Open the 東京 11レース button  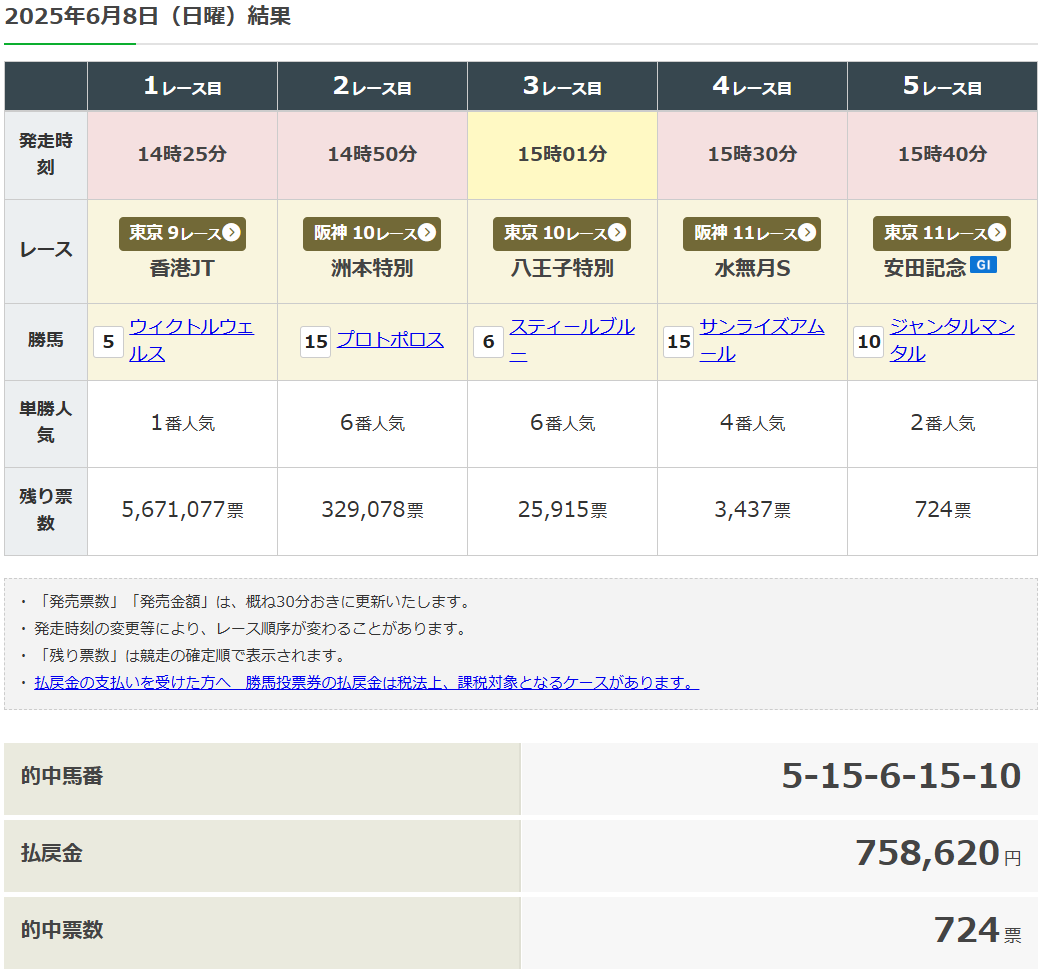(942, 234)
